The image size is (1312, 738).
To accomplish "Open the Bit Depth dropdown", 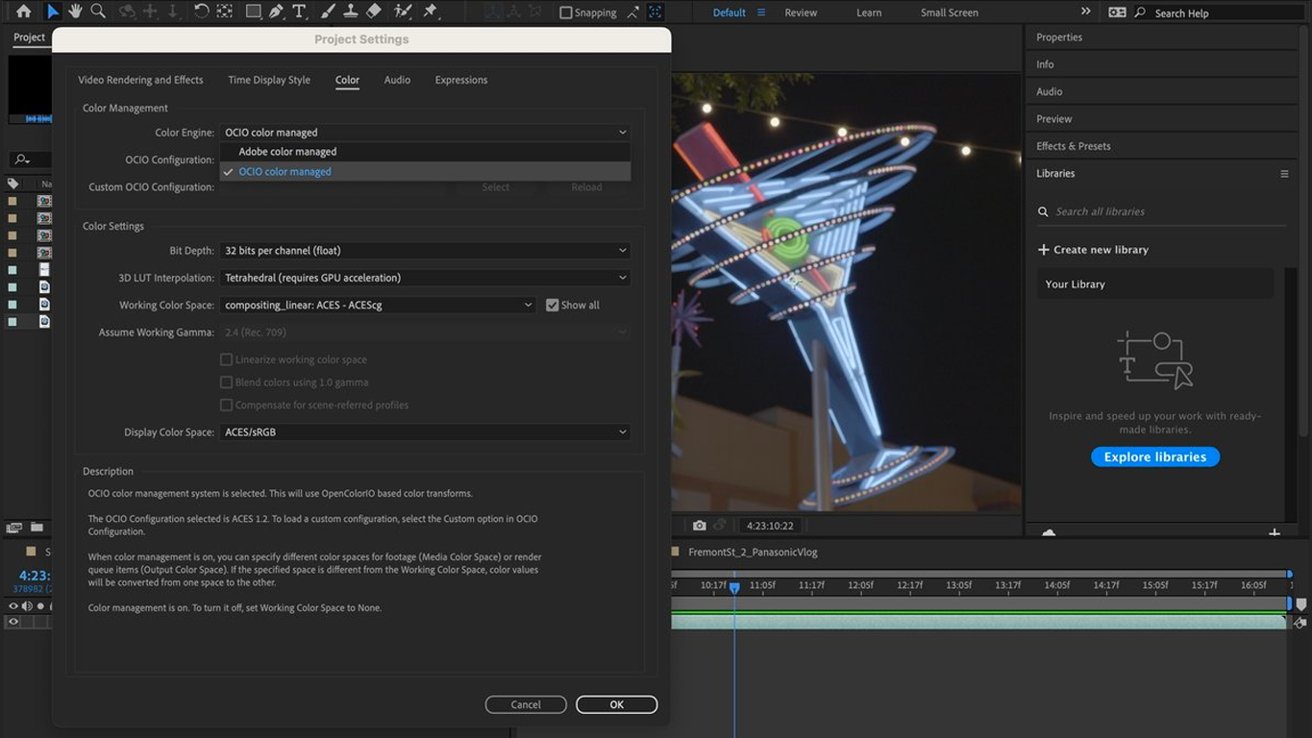I will pos(425,250).
